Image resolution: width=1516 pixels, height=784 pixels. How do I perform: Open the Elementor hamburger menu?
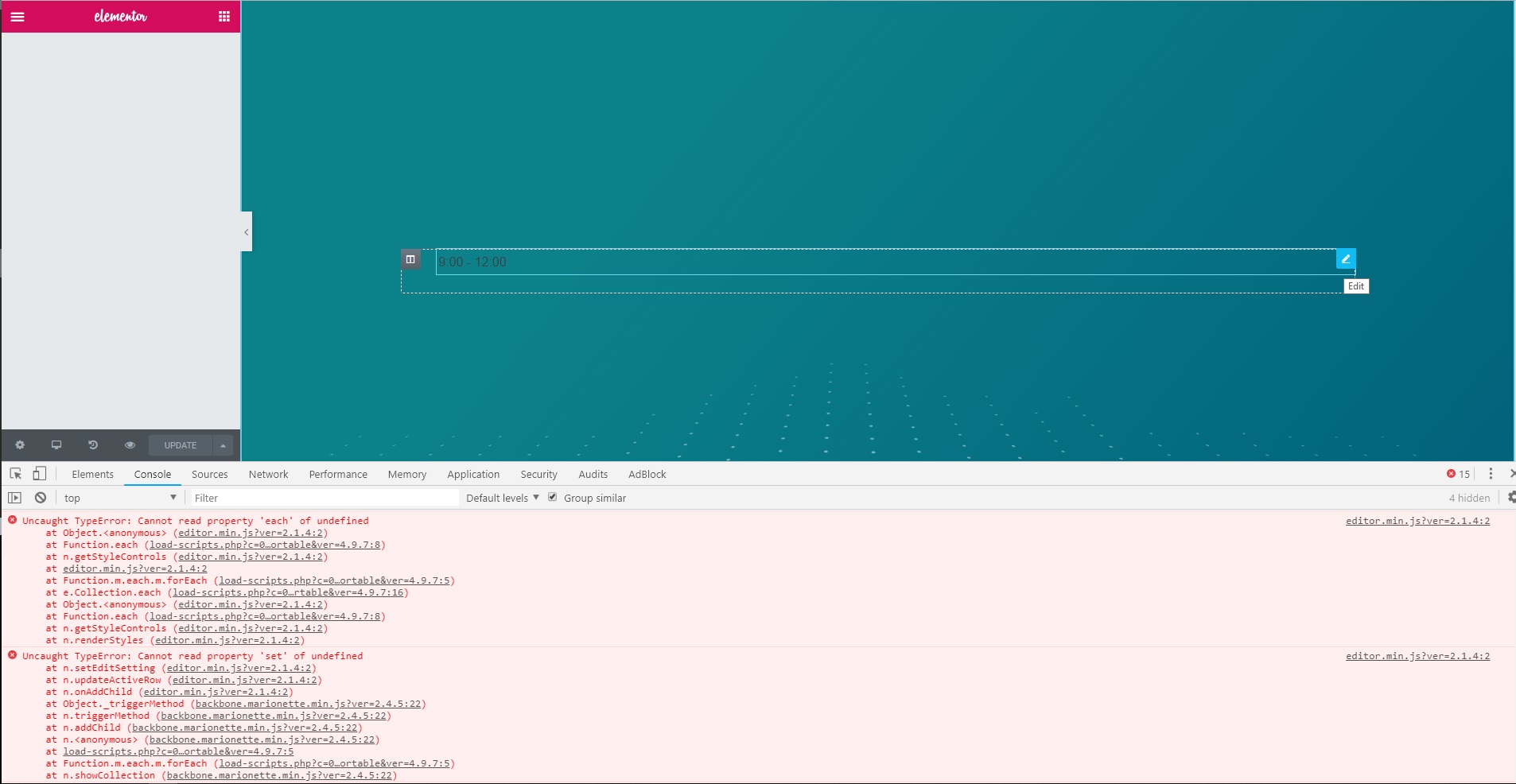coord(17,17)
